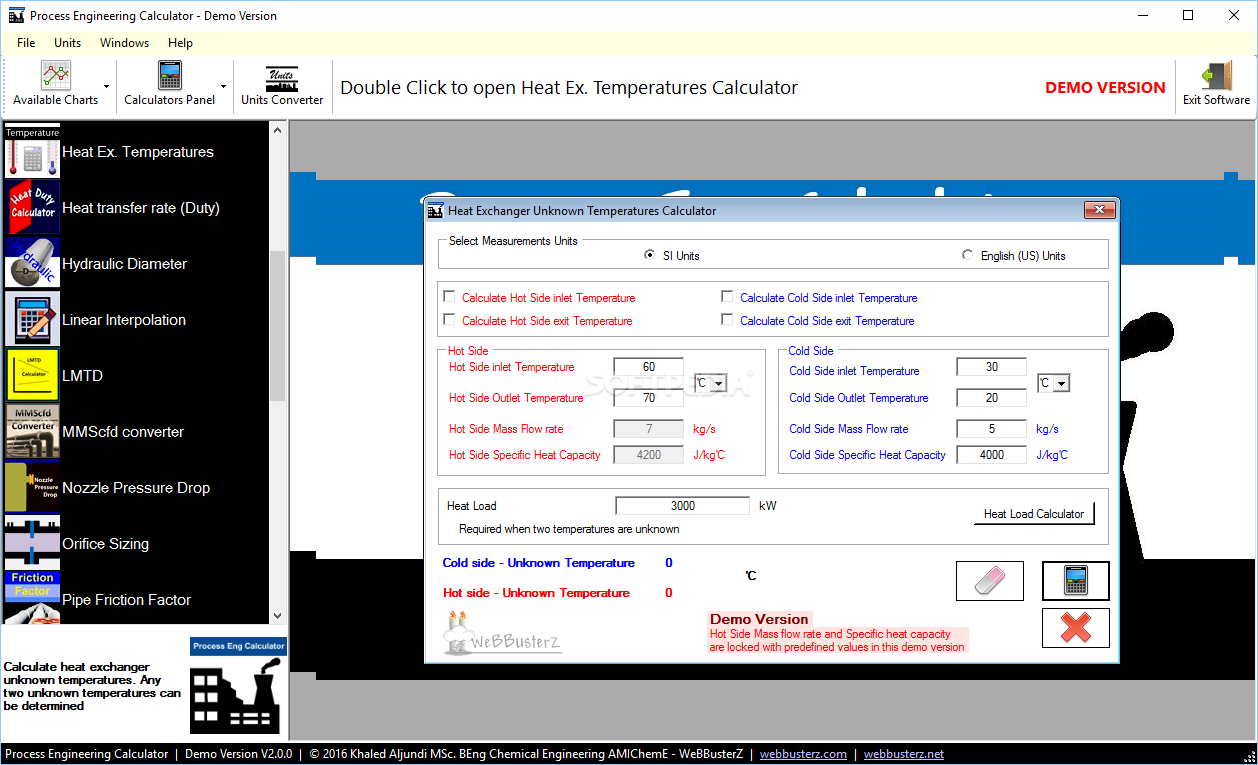Image resolution: width=1258 pixels, height=765 pixels.
Task: Open the Windows menu
Action: [x=124, y=43]
